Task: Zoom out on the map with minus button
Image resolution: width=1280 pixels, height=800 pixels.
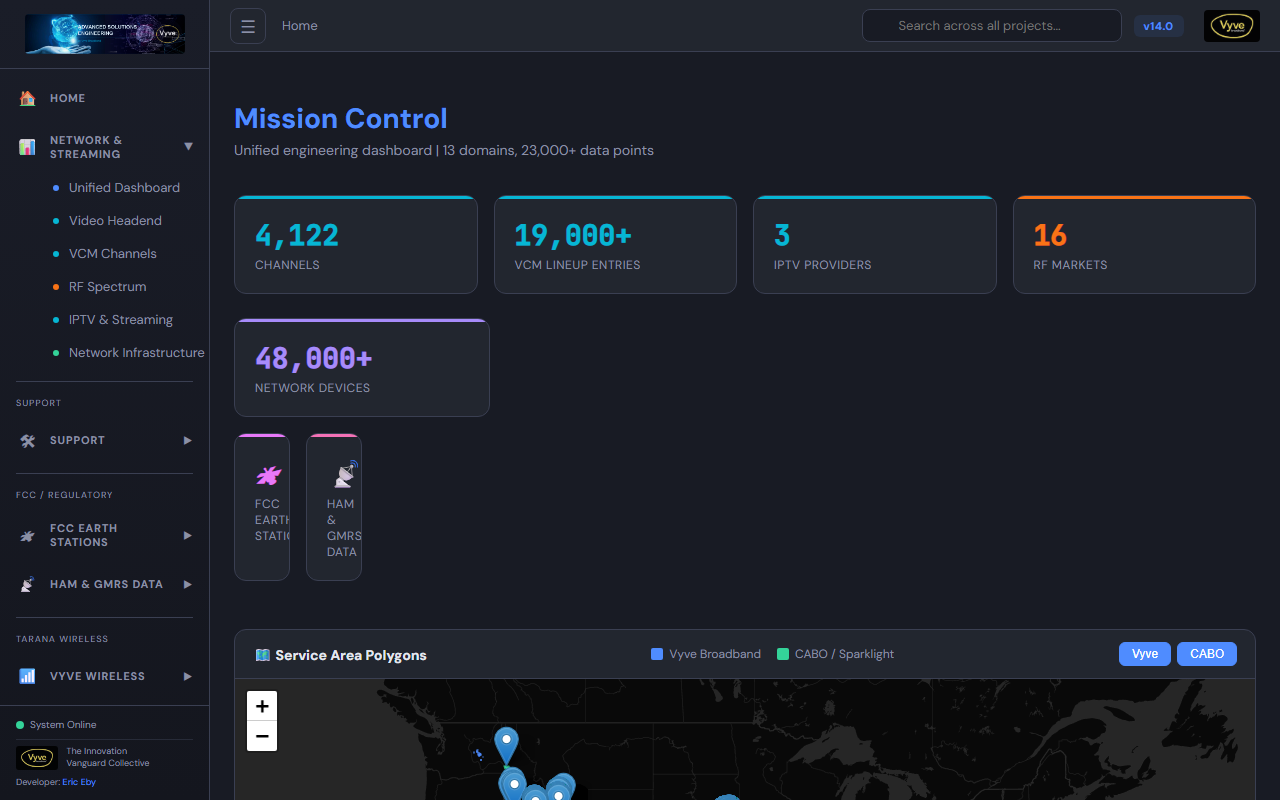Action: coord(262,736)
